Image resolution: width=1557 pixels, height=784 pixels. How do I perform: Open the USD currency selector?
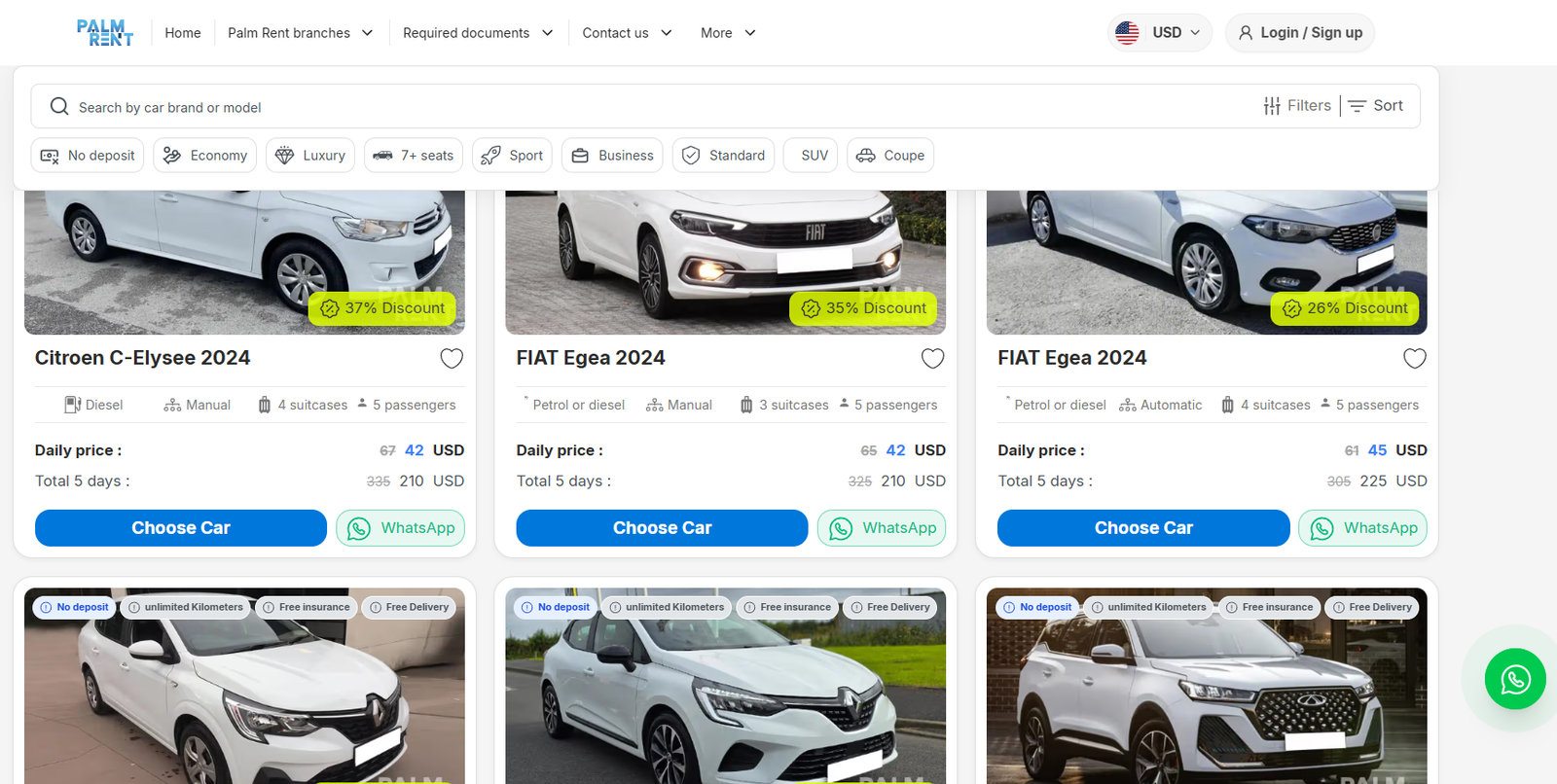tap(1160, 32)
